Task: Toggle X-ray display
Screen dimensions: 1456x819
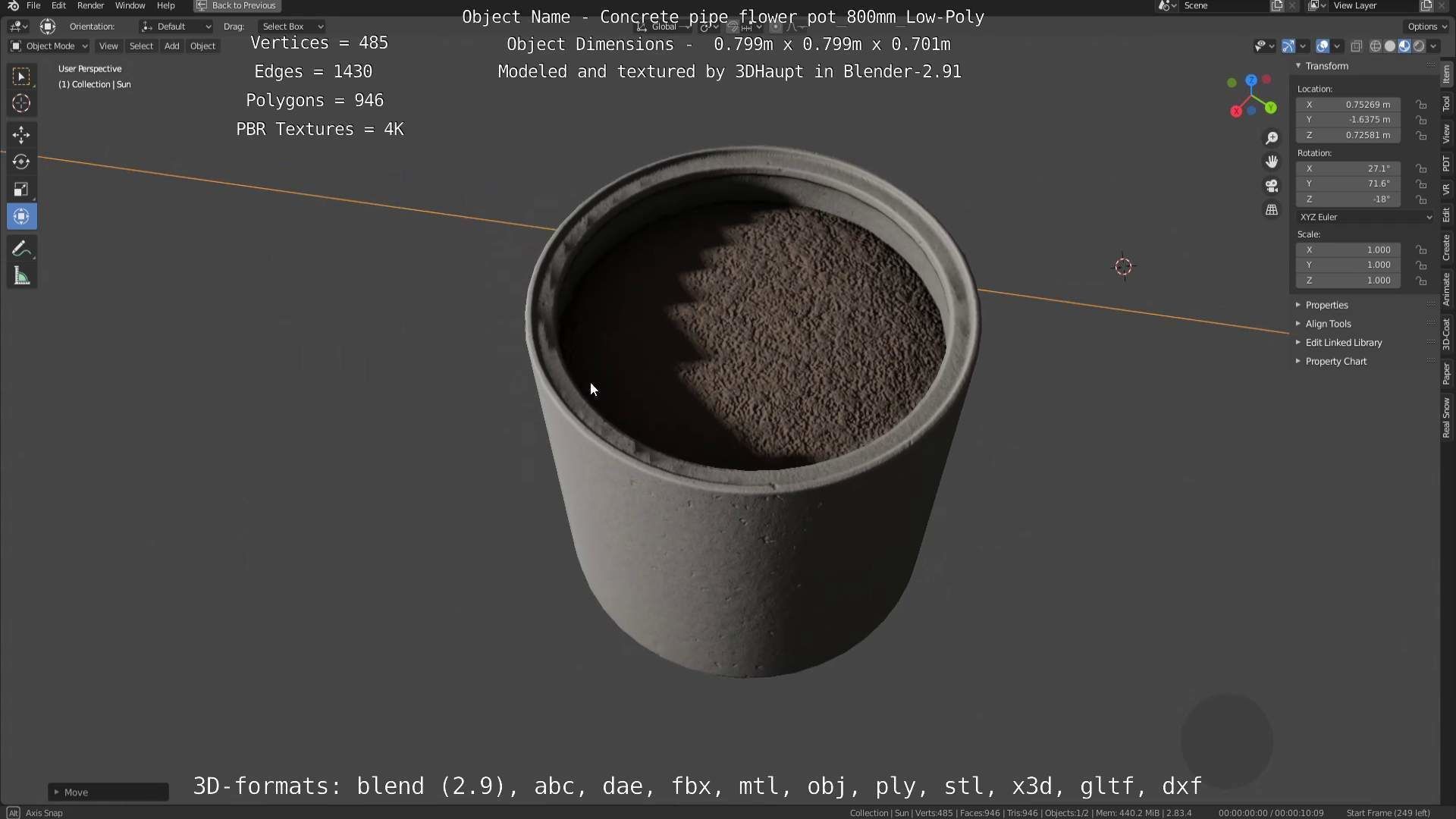Action: click(x=1357, y=46)
